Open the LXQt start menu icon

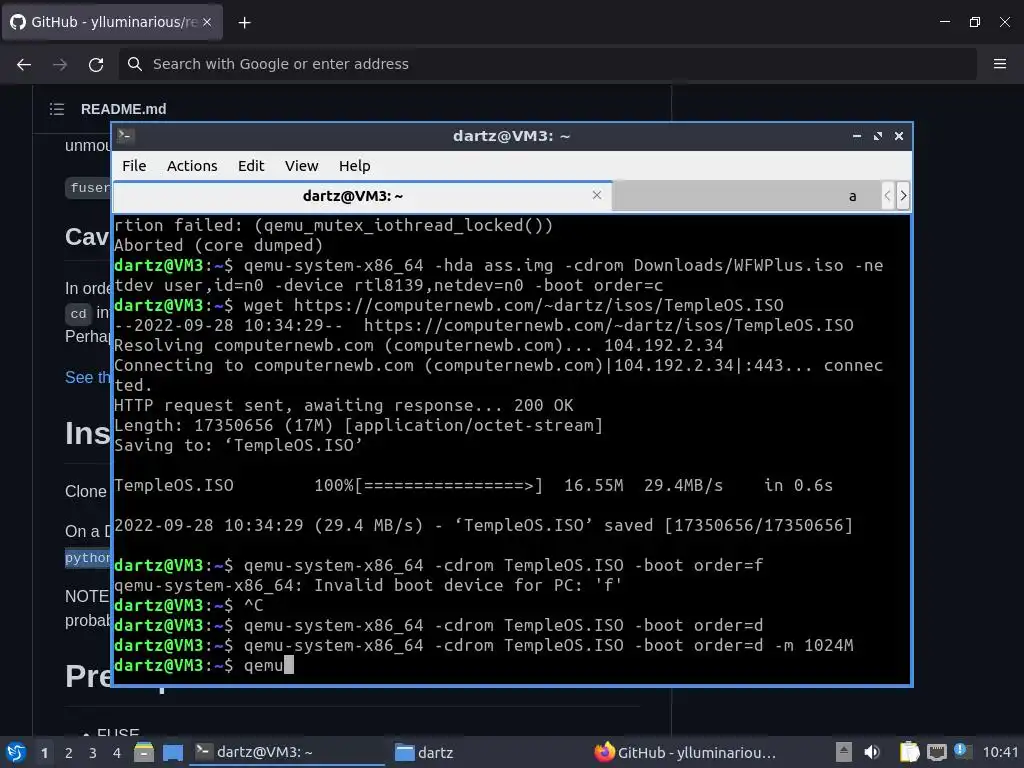coord(16,752)
